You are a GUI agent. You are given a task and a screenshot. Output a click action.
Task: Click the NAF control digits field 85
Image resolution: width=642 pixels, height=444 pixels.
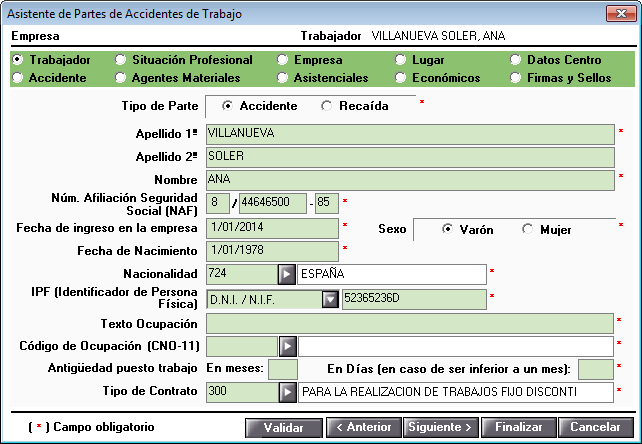coord(327,203)
